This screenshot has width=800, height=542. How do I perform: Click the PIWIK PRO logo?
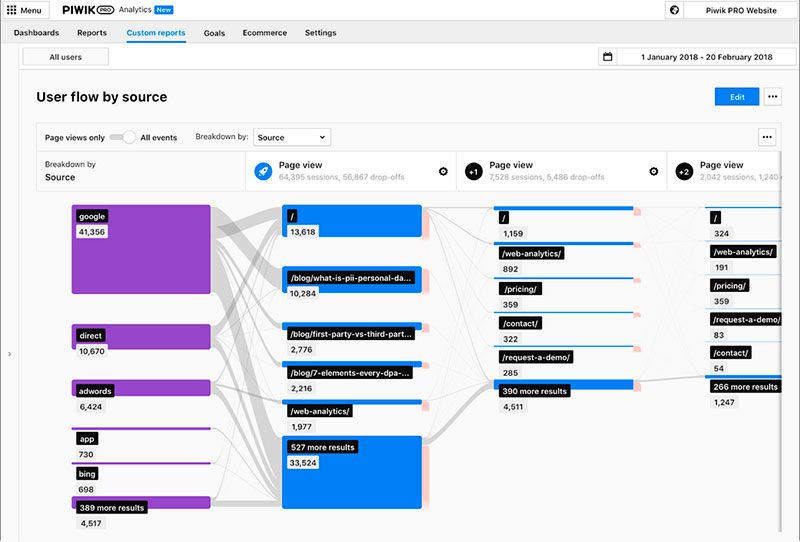[88, 10]
